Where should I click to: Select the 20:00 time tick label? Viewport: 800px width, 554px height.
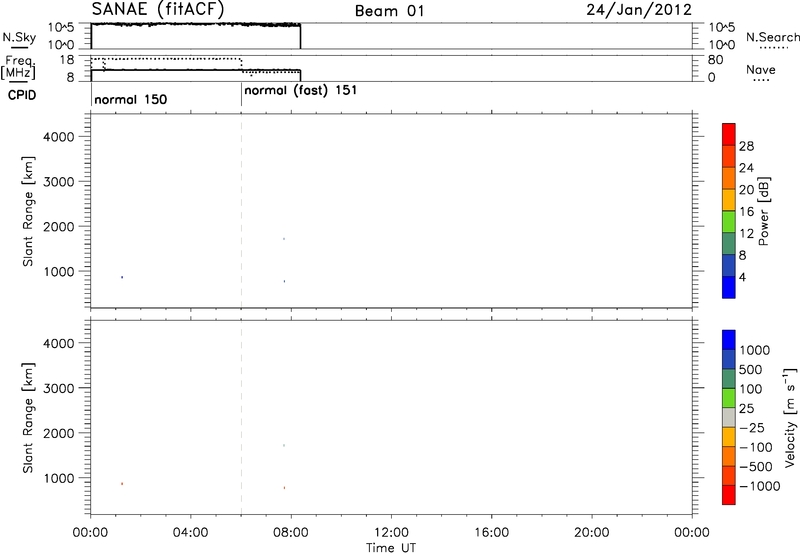(x=591, y=533)
